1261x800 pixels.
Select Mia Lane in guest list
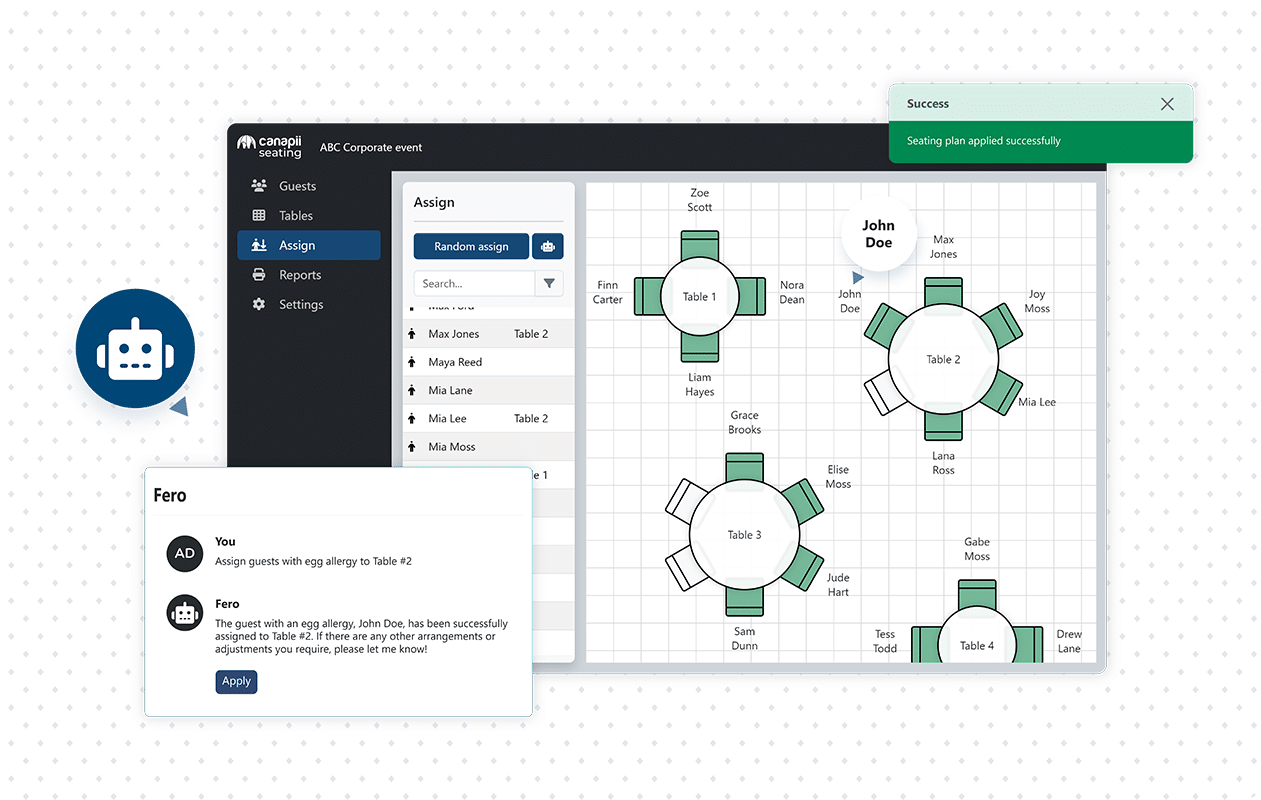click(x=489, y=390)
